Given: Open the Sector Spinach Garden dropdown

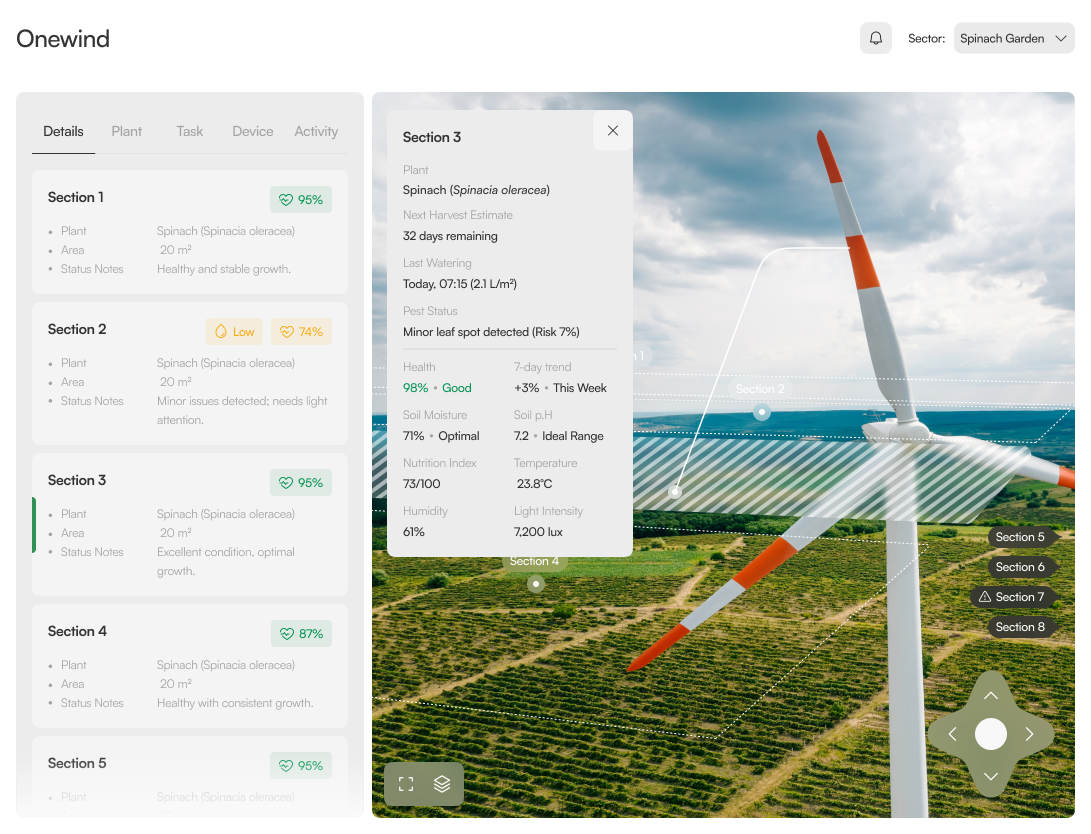Looking at the screenshot, I should [x=1014, y=38].
